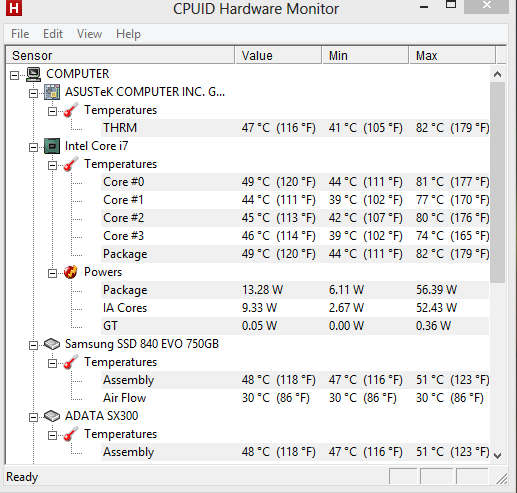The height and width of the screenshot is (493, 517).
Task: Click the Min column header
Action: coord(365,55)
